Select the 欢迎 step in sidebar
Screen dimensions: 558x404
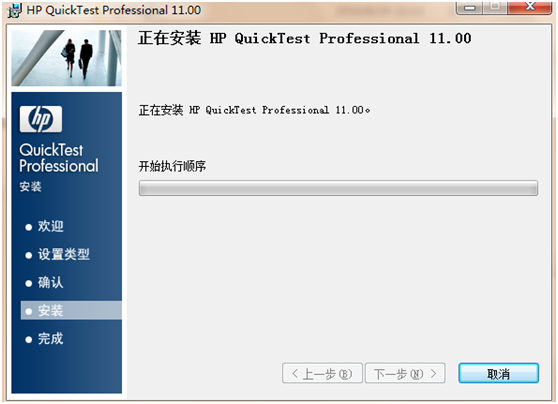tap(45, 226)
